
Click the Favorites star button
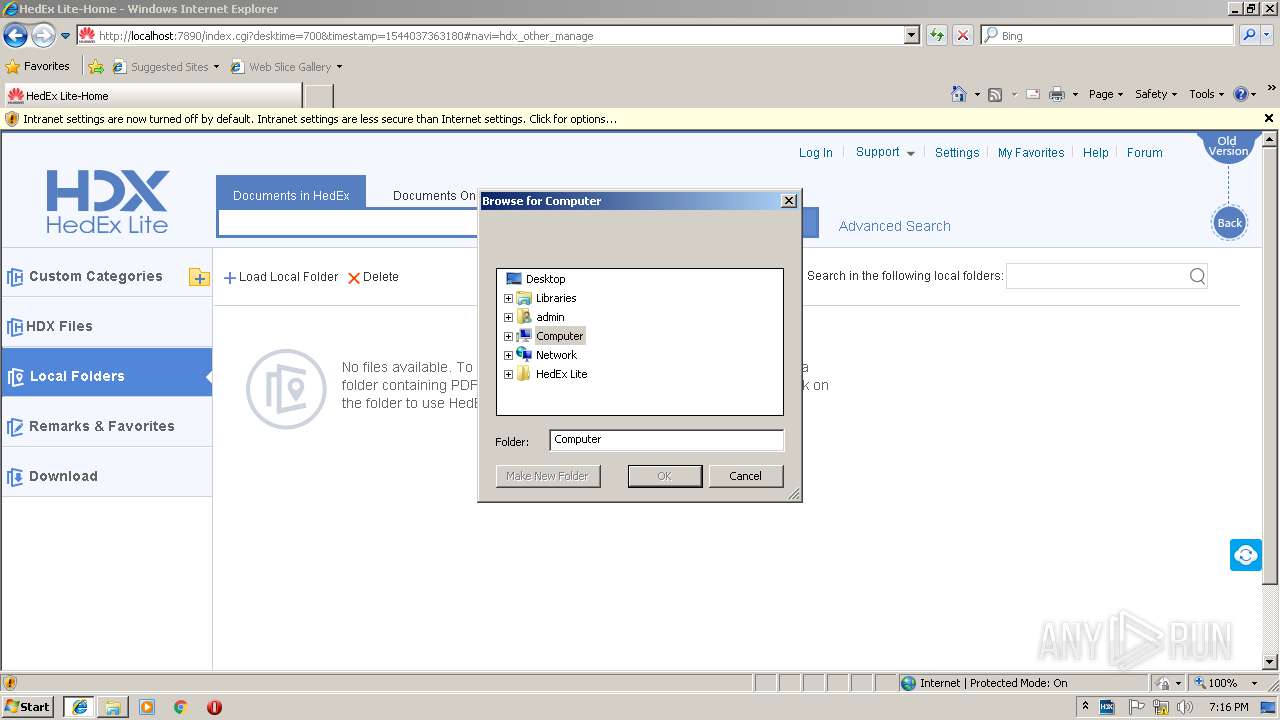pyautogui.click(x=38, y=66)
